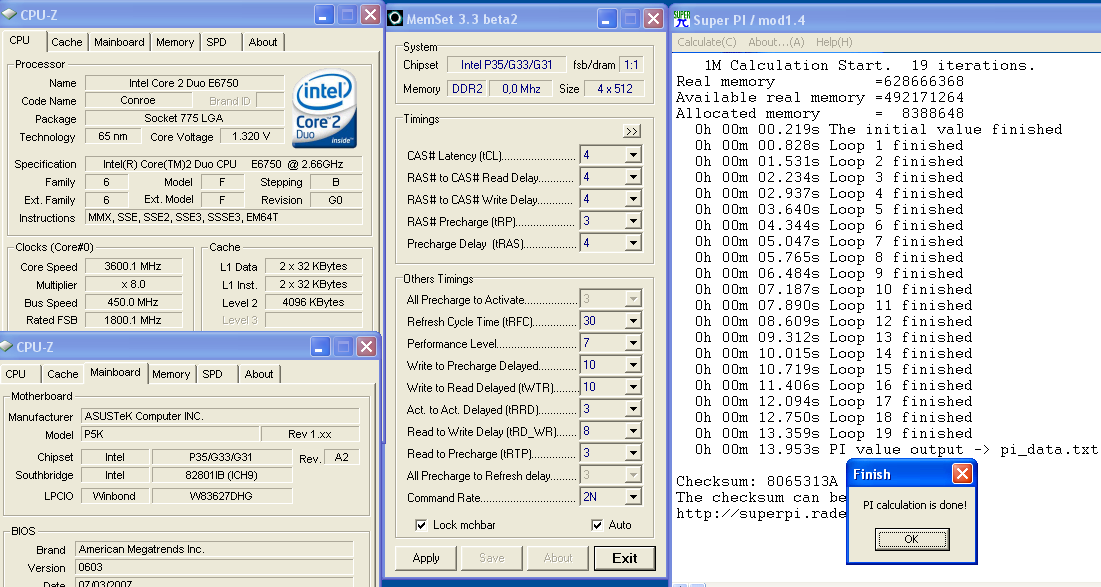Screen dimensions: 1101x587
Task: Open the About...(A) menu in Super PI
Action: coord(776,42)
